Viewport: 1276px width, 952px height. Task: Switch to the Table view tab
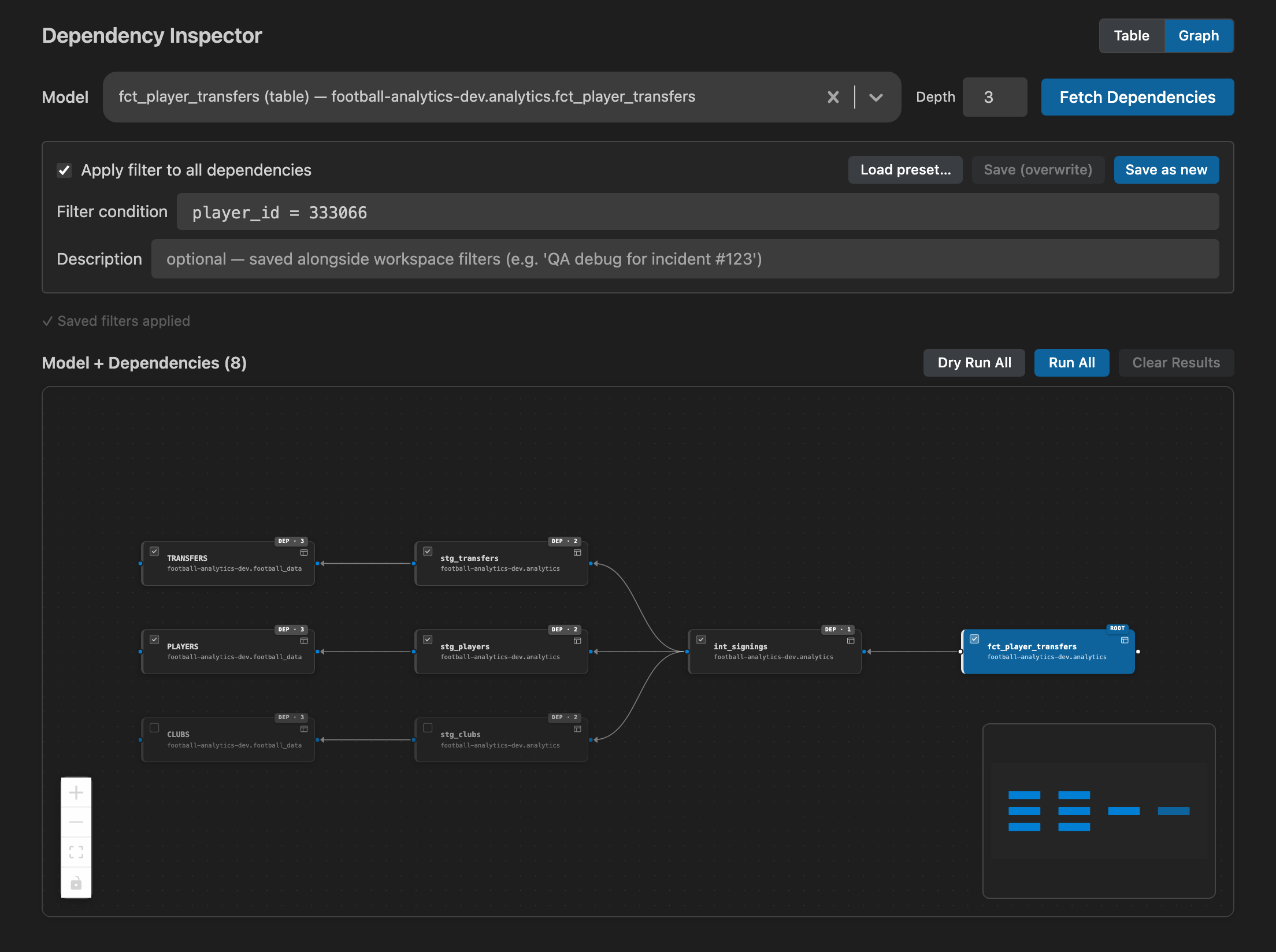pos(1132,36)
